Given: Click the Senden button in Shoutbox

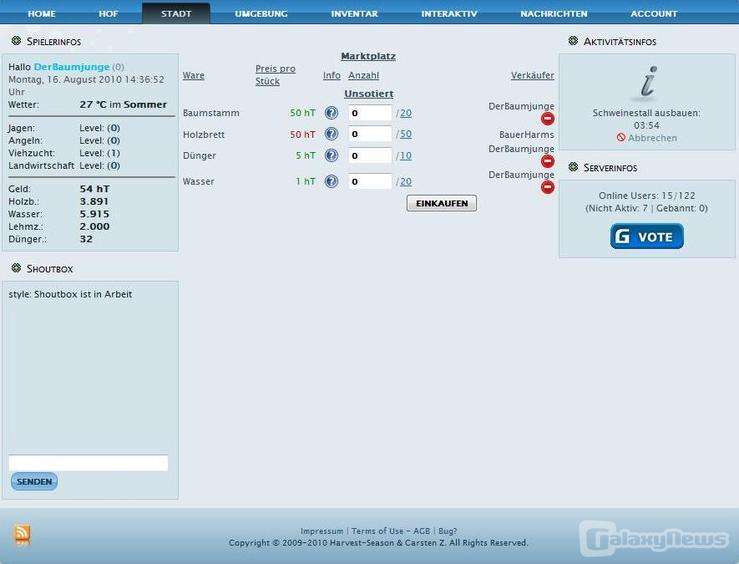Looking at the screenshot, I should [x=34, y=482].
